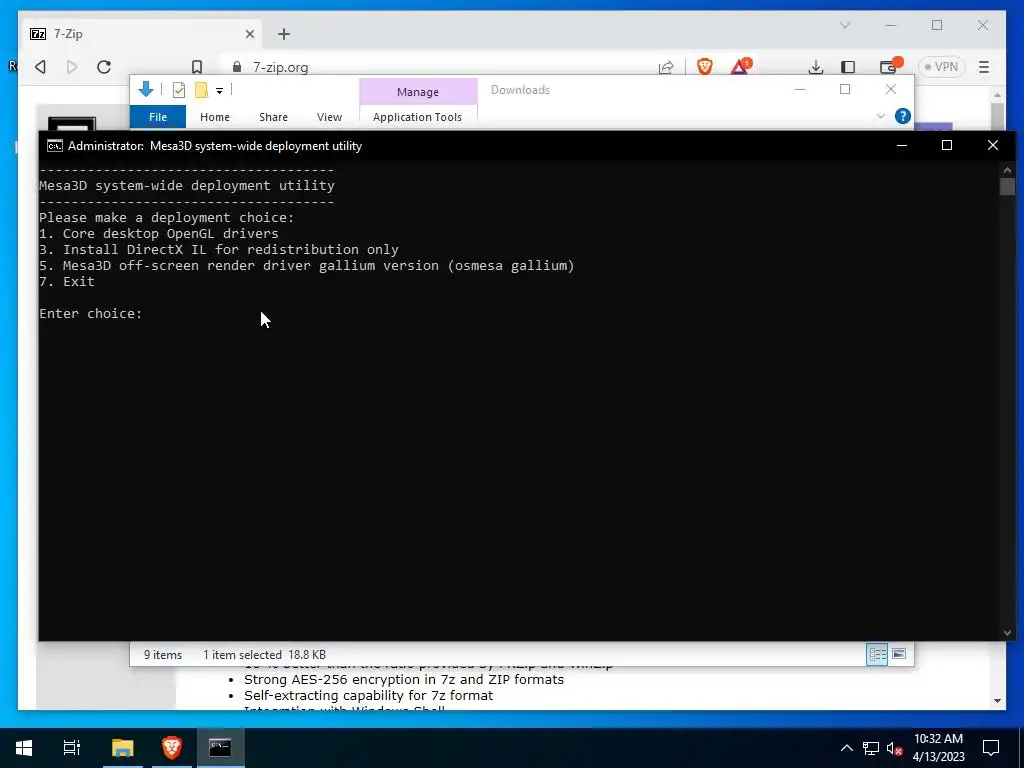Switch to Explorer's Home ribbon tab

[215, 117]
